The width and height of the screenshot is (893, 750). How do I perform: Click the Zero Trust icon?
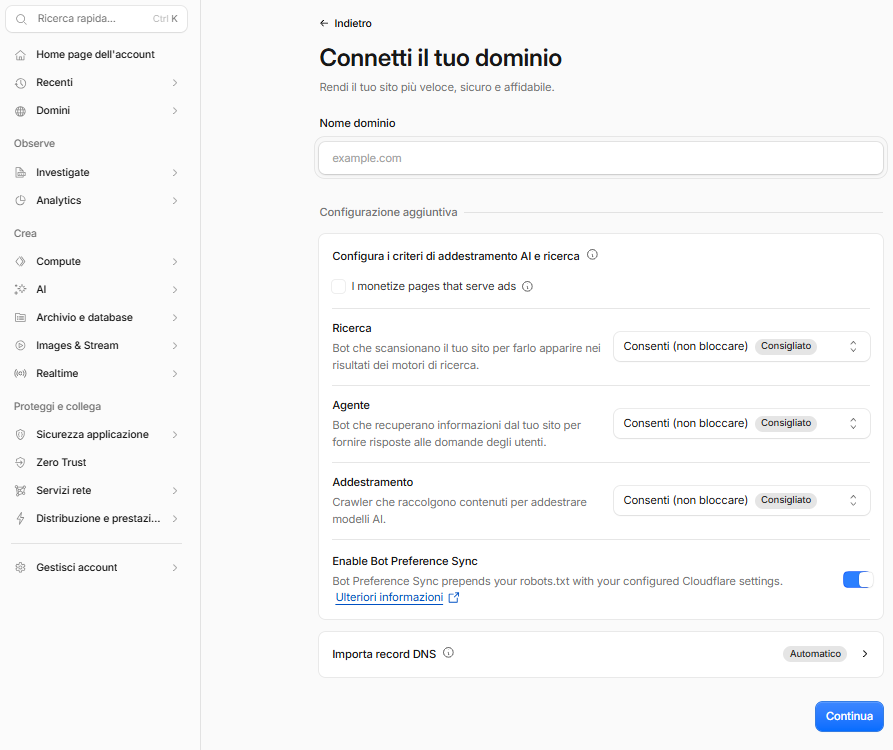(x=21, y=462)
